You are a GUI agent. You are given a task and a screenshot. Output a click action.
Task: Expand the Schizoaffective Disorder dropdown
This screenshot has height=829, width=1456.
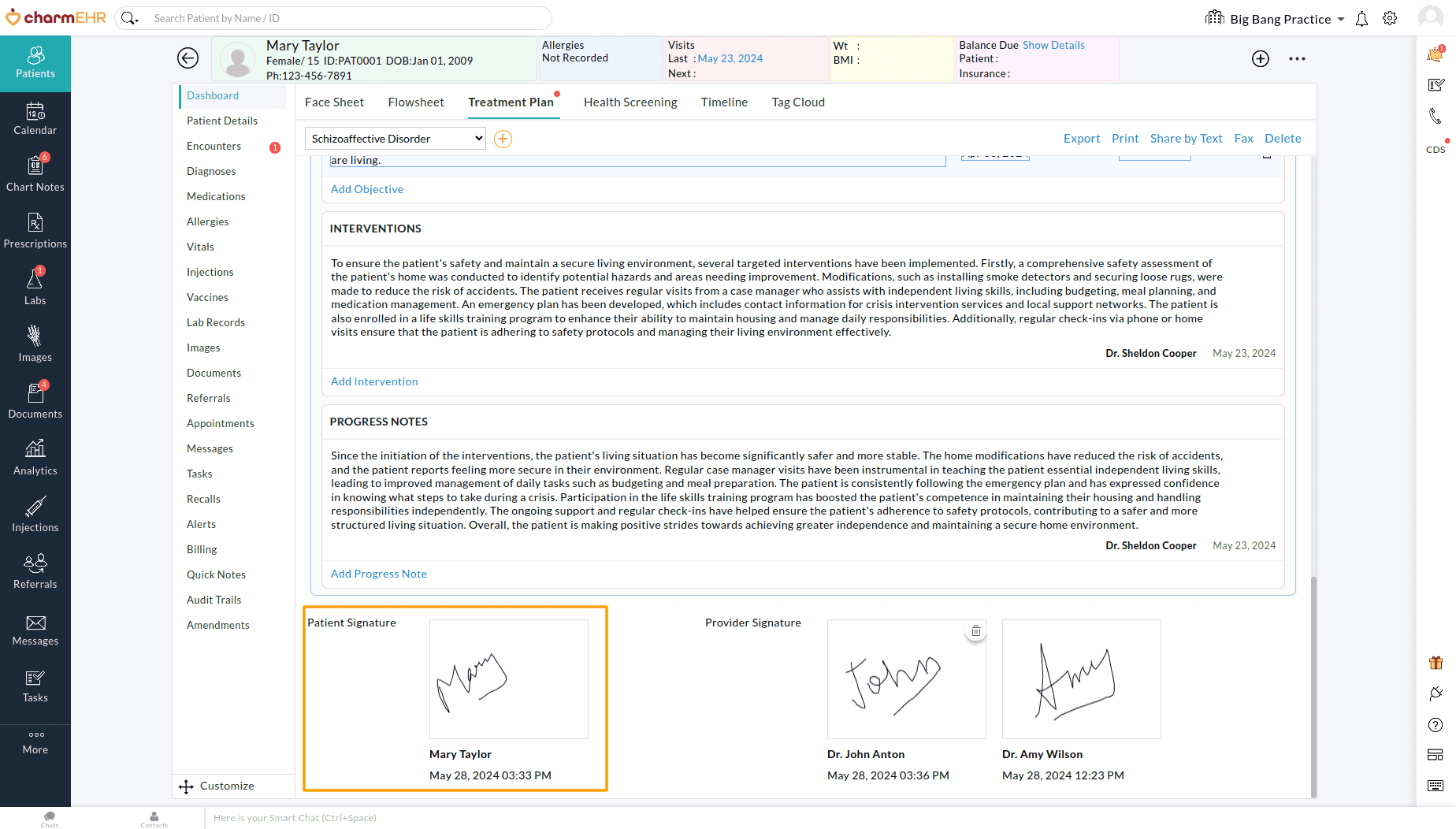[x=395, y=139]
